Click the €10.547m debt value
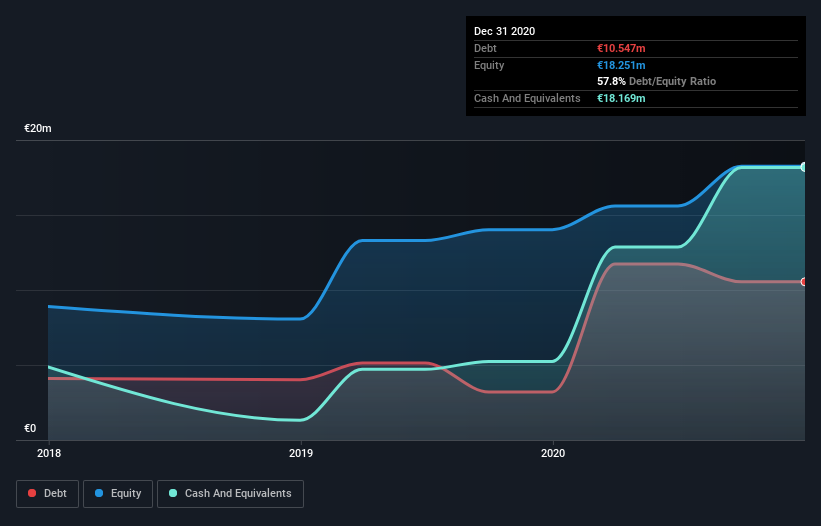 (621, 48)
